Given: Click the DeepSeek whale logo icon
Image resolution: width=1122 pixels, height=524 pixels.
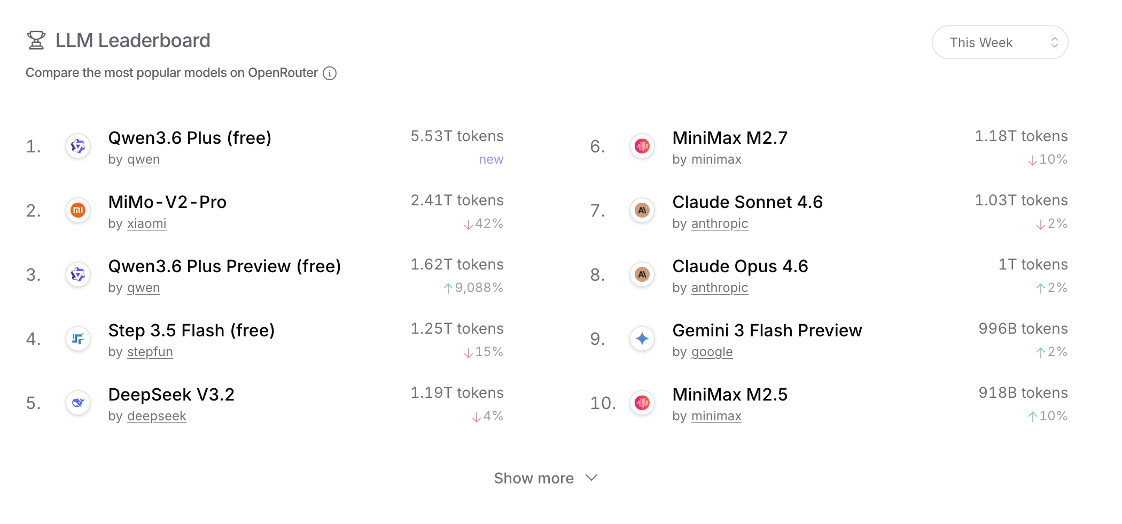Looking at the screenshot, I should [78, 403].
